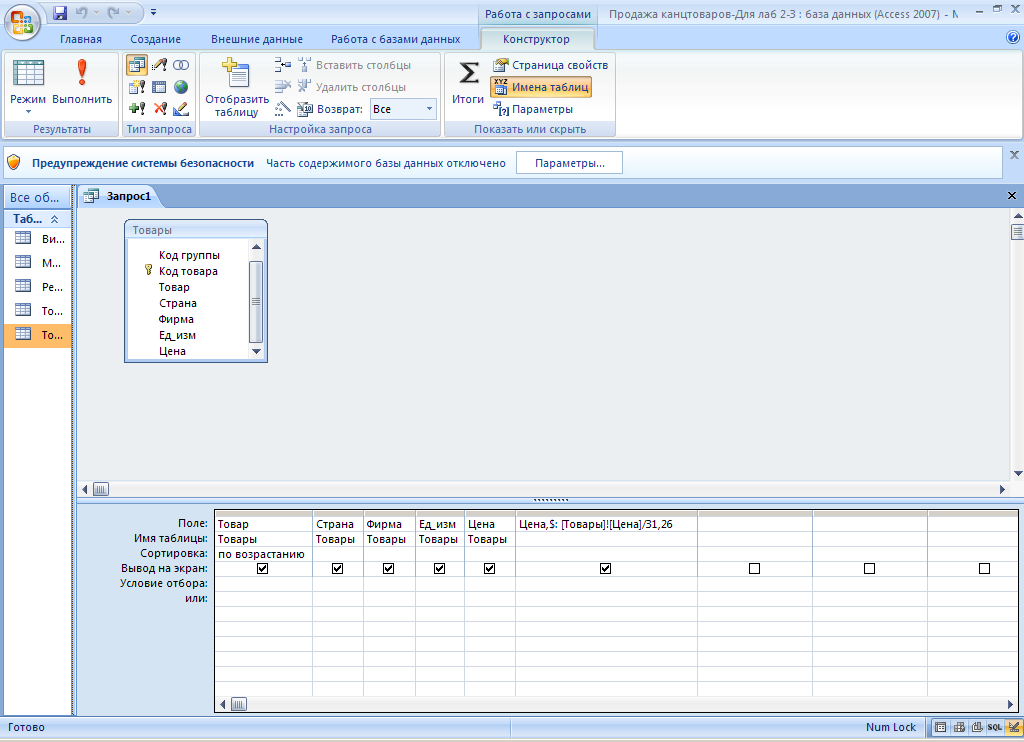Choose the Union query type (two circles)
This screenshot has width=1024, height=742.
(x=181, y=65)
